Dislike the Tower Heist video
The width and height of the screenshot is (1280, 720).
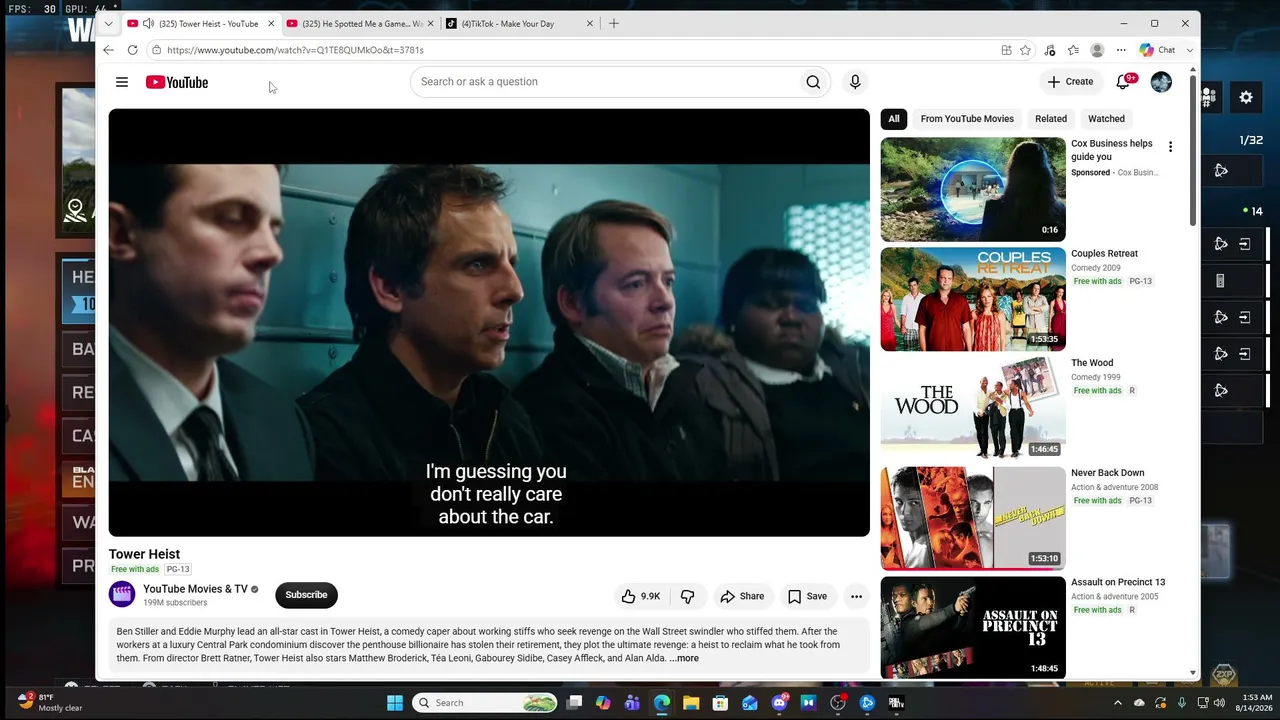click(x=687, y=596)
